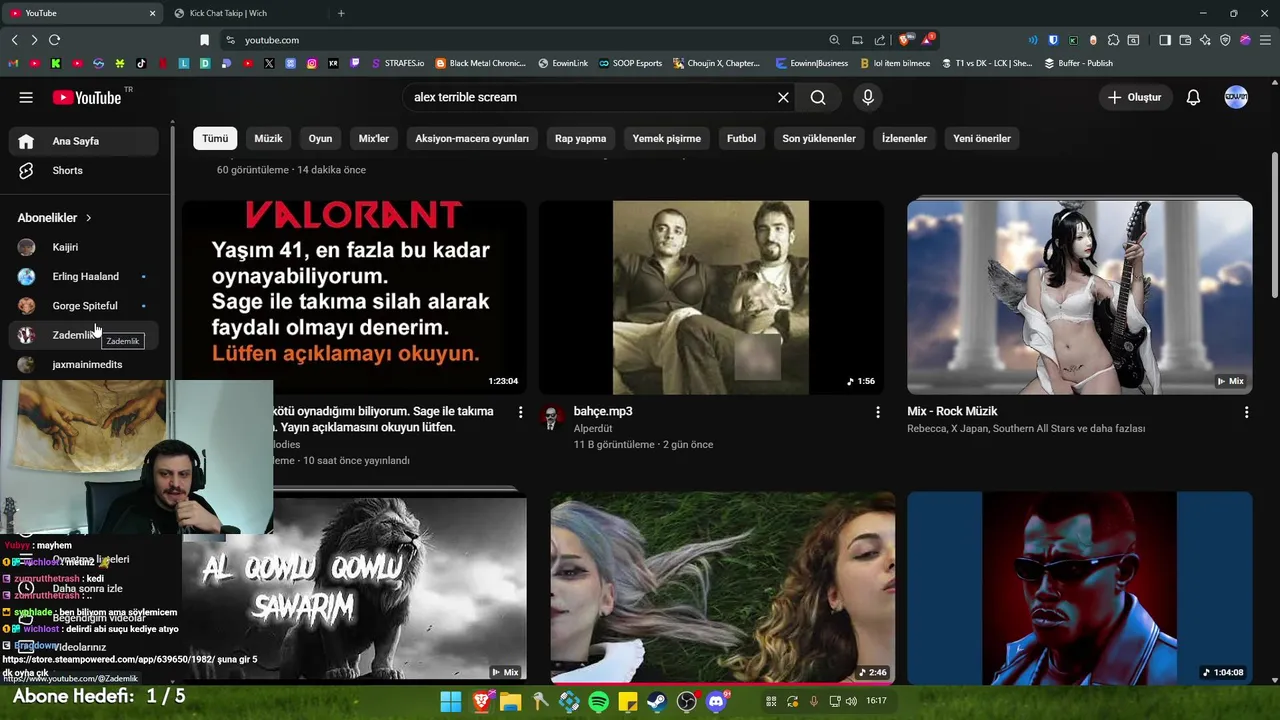1280x720 pixels.
Task: Open Brave Shields lion icon
Action: tap(905, 40)
